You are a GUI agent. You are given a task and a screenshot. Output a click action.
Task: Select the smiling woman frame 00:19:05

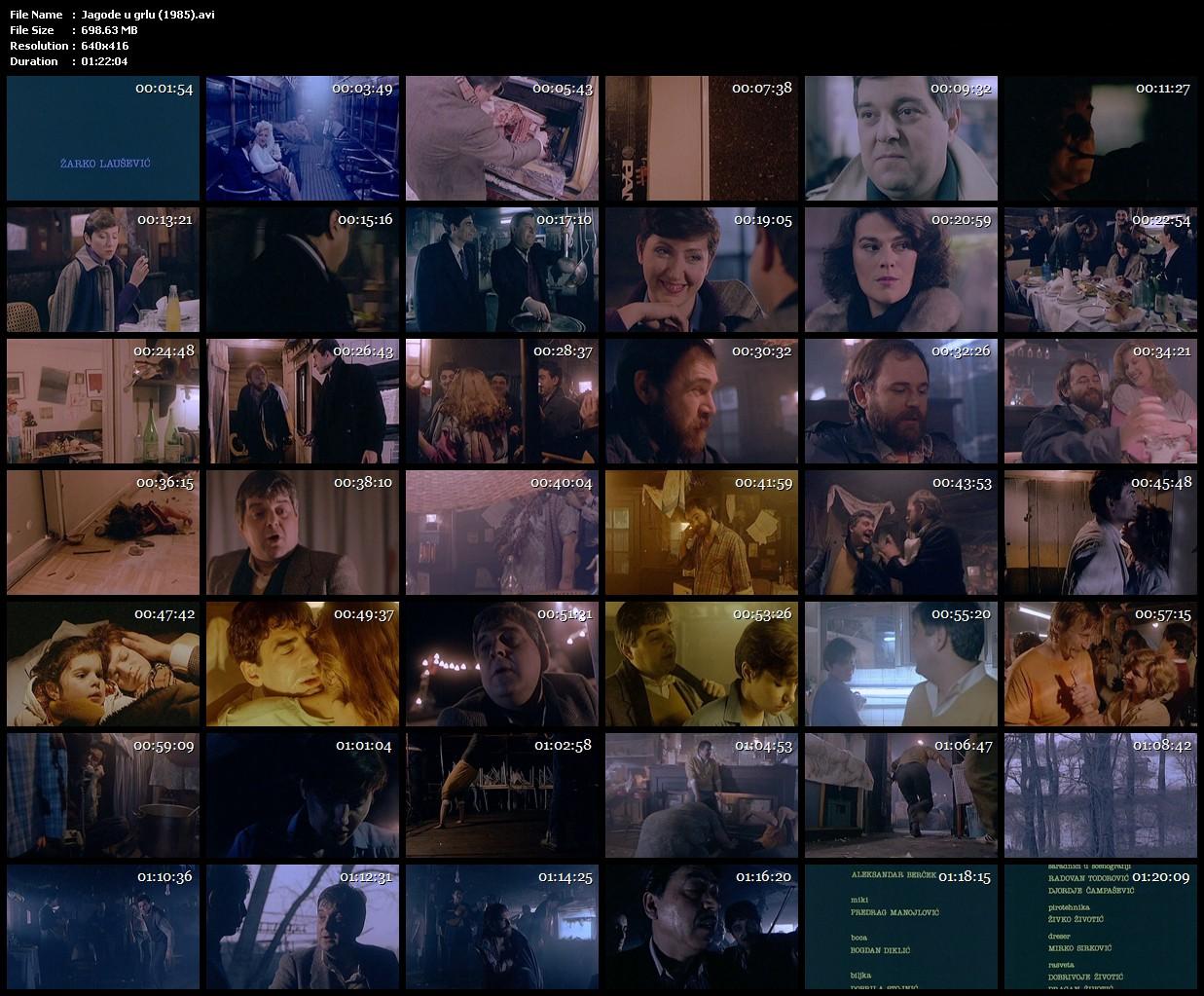coord(702,270)
